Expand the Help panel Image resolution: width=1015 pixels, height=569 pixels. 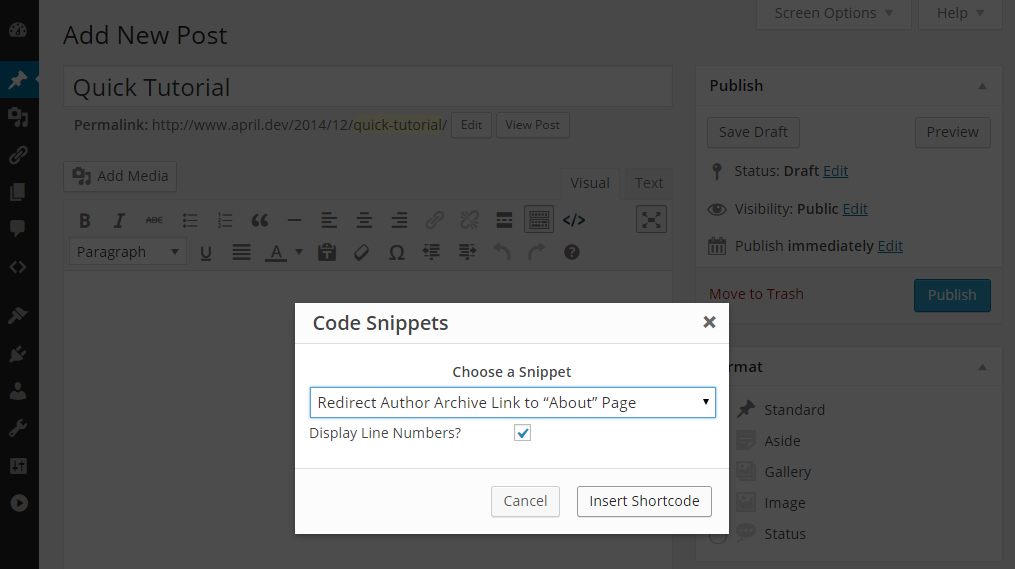pyautogui.click(x=961, y=14)
